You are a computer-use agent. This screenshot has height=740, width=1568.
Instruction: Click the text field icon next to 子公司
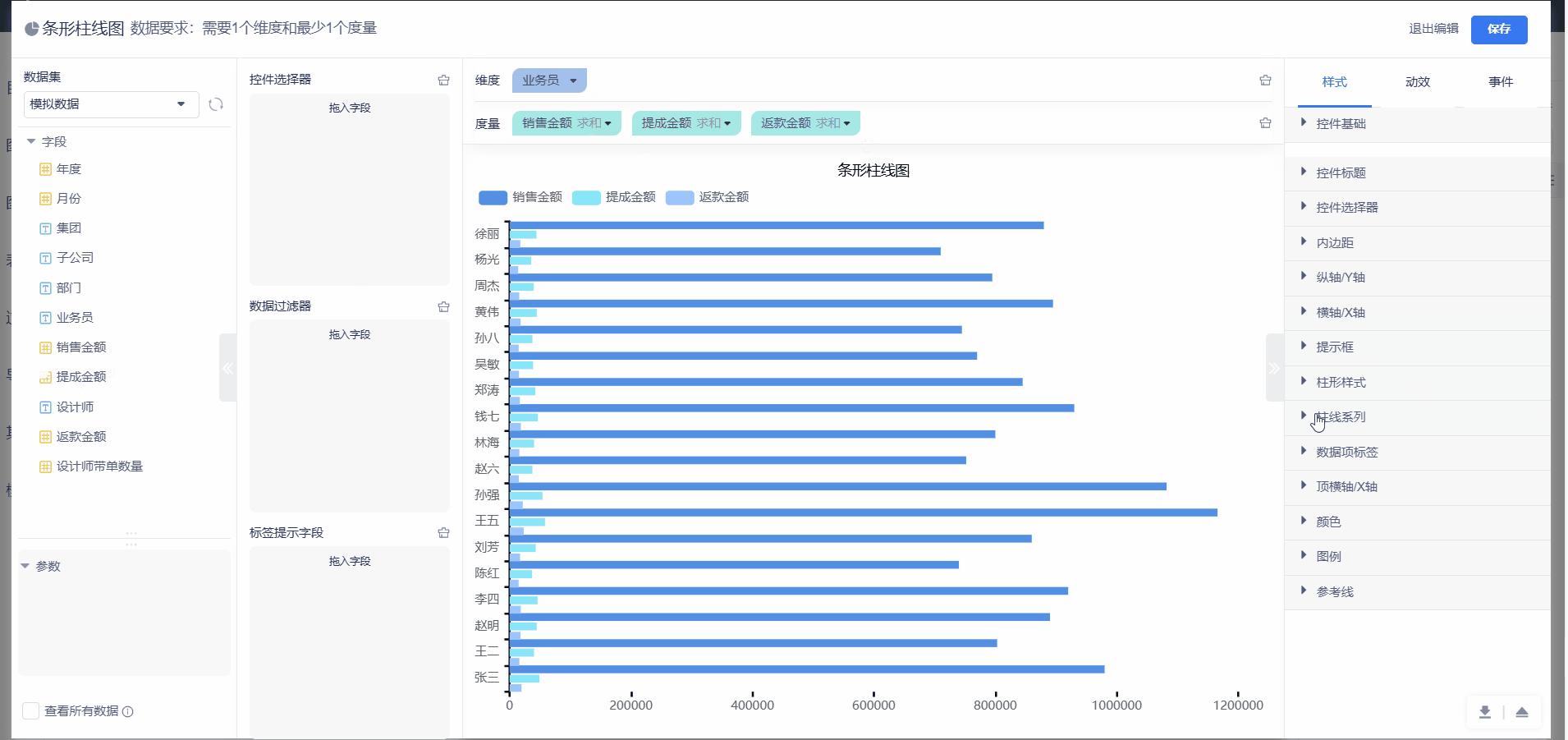45,258
